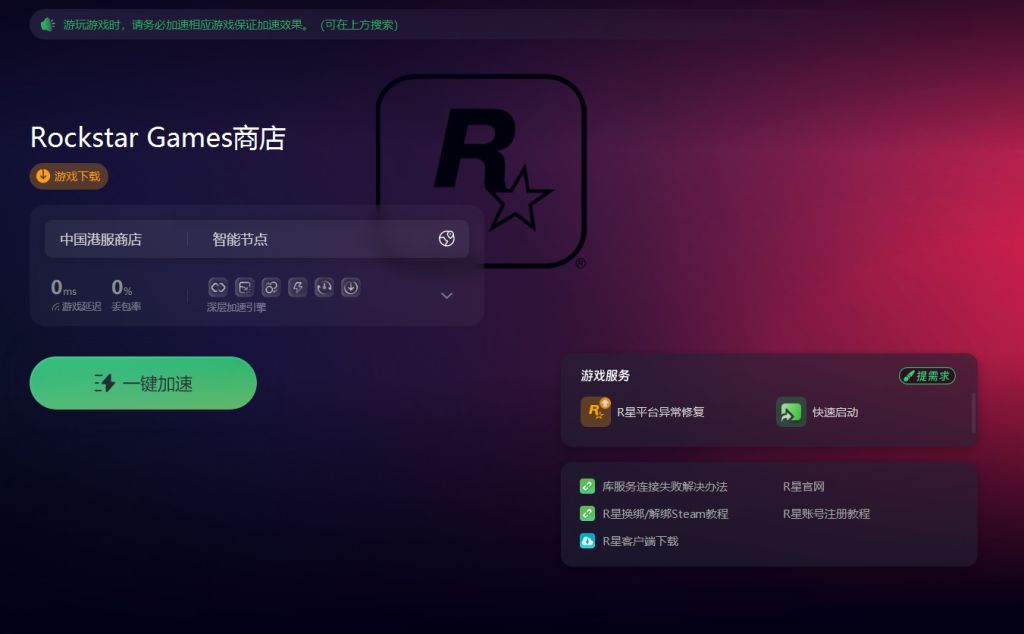Click the link-chain engine icon
1024x634 pixels.
tap(217, 287)
